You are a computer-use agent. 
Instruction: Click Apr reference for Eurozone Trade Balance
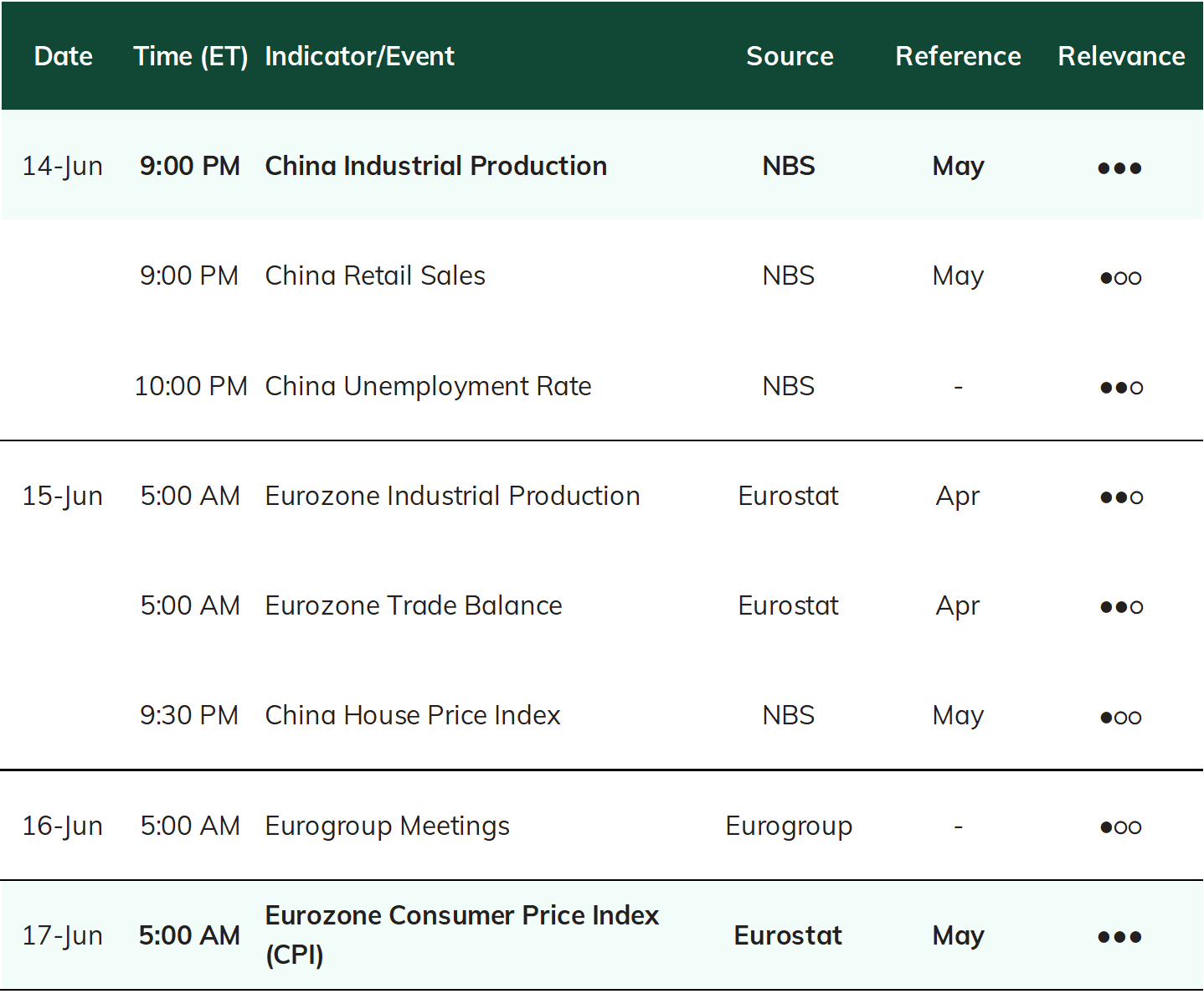(959, 607)
